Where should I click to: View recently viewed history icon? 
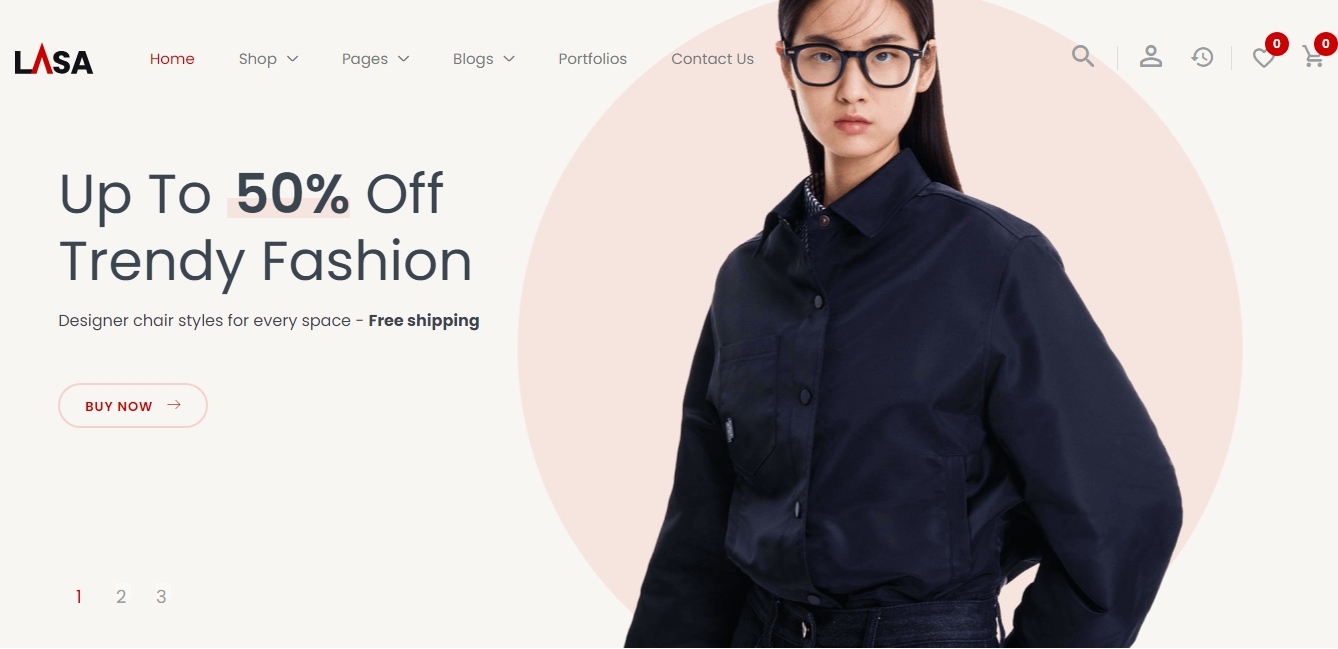click(x=1202, y=58)
